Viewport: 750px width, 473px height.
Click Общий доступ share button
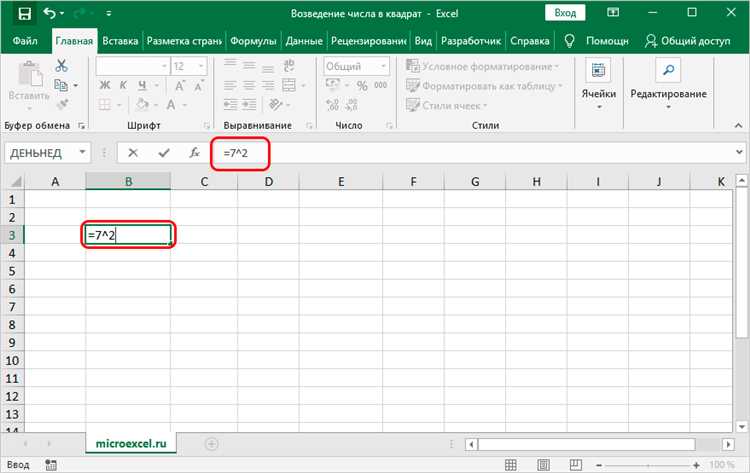pos(688,41)
